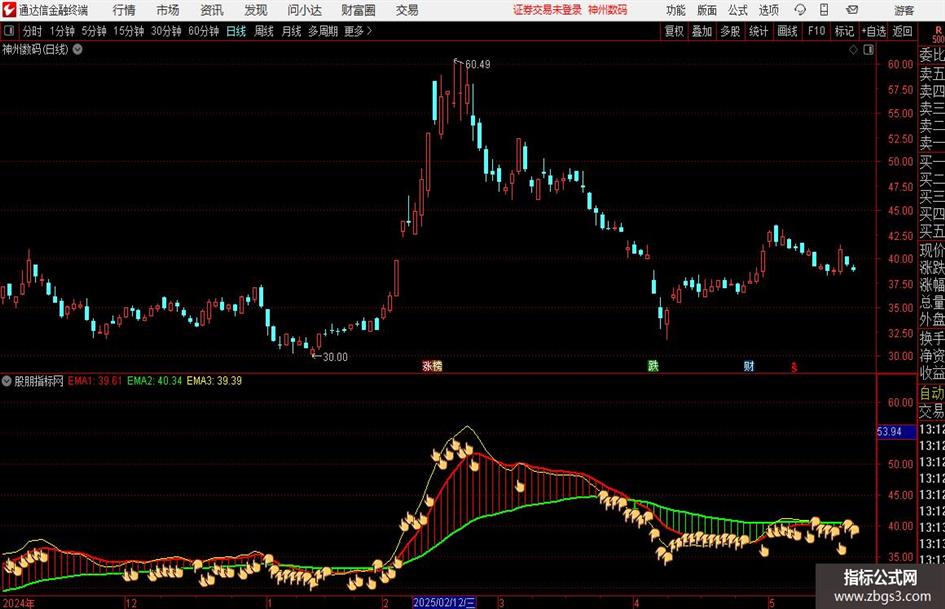
Task: Add stock with +自选 button
Action: click(873, 31)
